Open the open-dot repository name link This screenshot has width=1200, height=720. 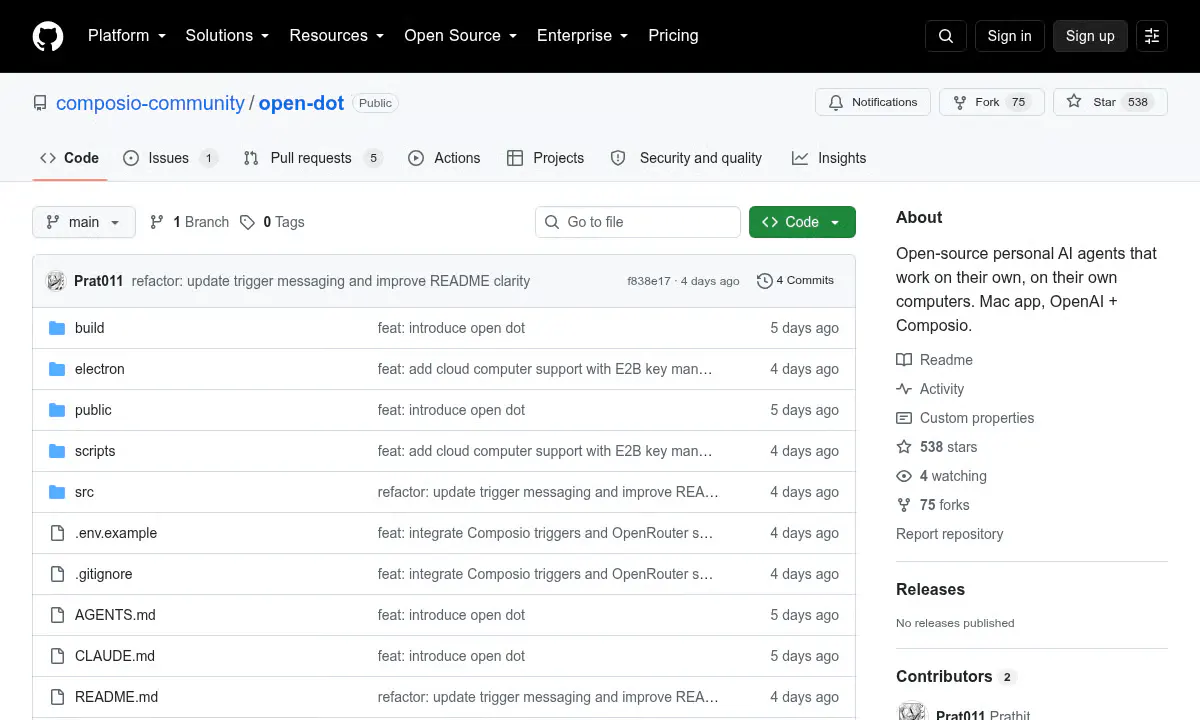(301, 103)
